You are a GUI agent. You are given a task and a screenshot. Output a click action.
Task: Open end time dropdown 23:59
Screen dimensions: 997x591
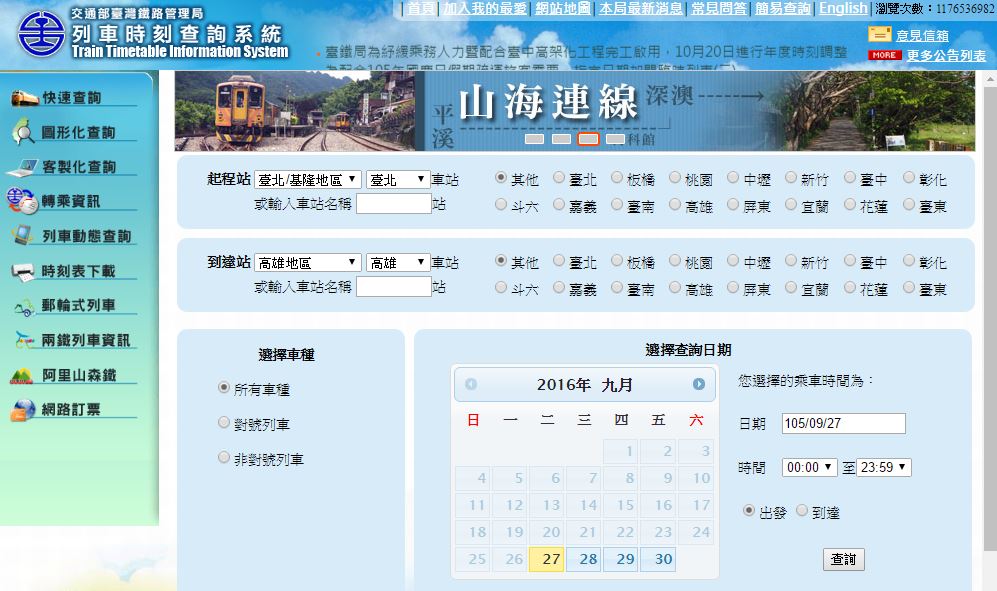(884, 468)
